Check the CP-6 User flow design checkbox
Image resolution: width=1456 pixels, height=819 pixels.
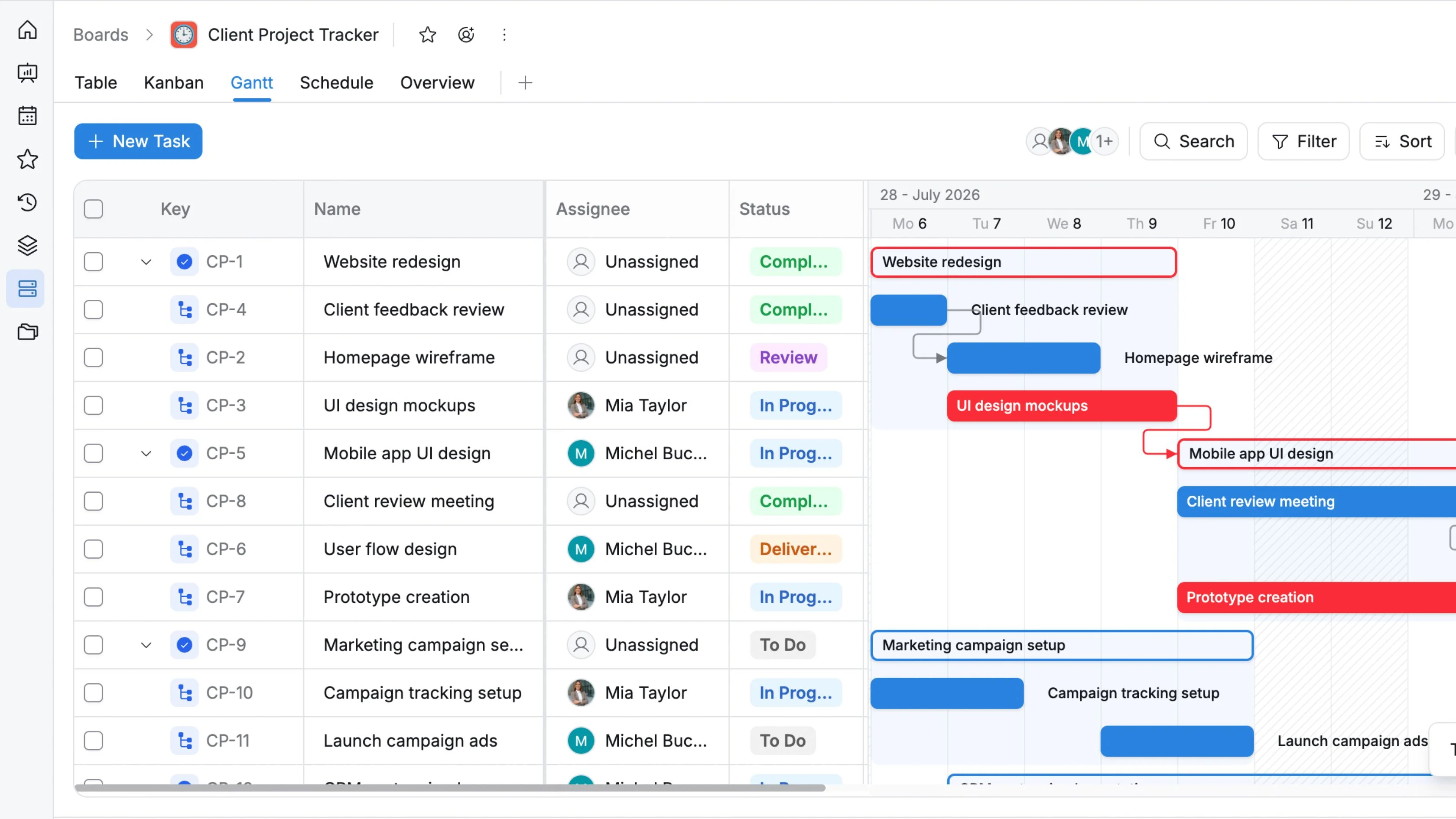click(x=93, y=549)
